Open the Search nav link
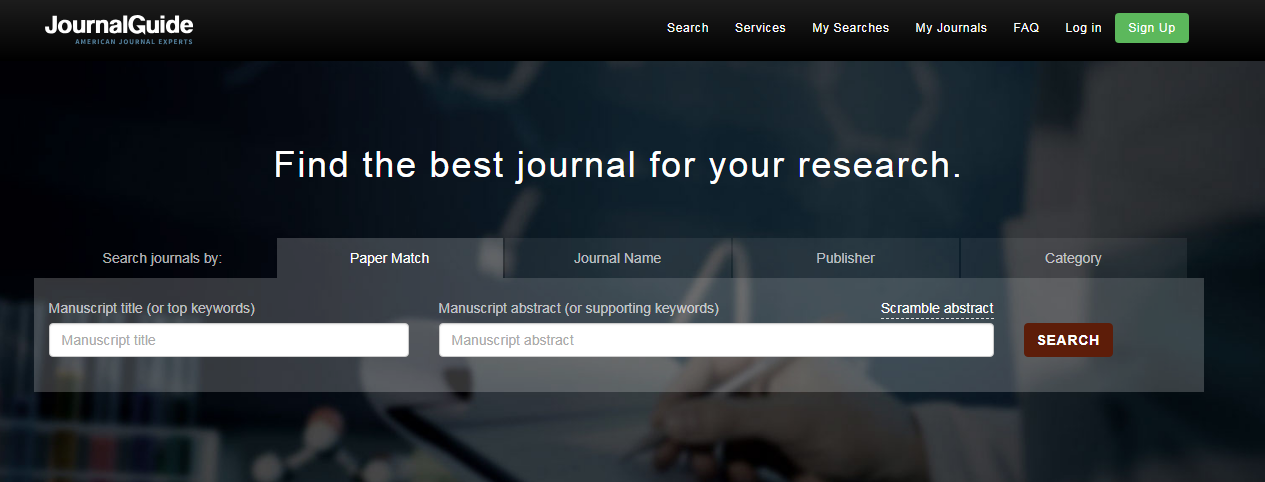1265x482 pixels. coord(687,28)
